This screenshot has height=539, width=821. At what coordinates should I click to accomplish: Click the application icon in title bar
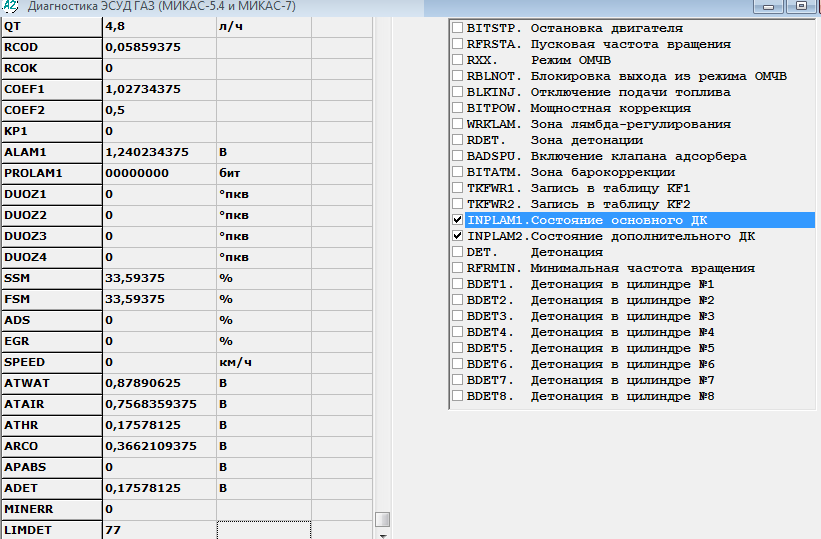coord(10,6)
